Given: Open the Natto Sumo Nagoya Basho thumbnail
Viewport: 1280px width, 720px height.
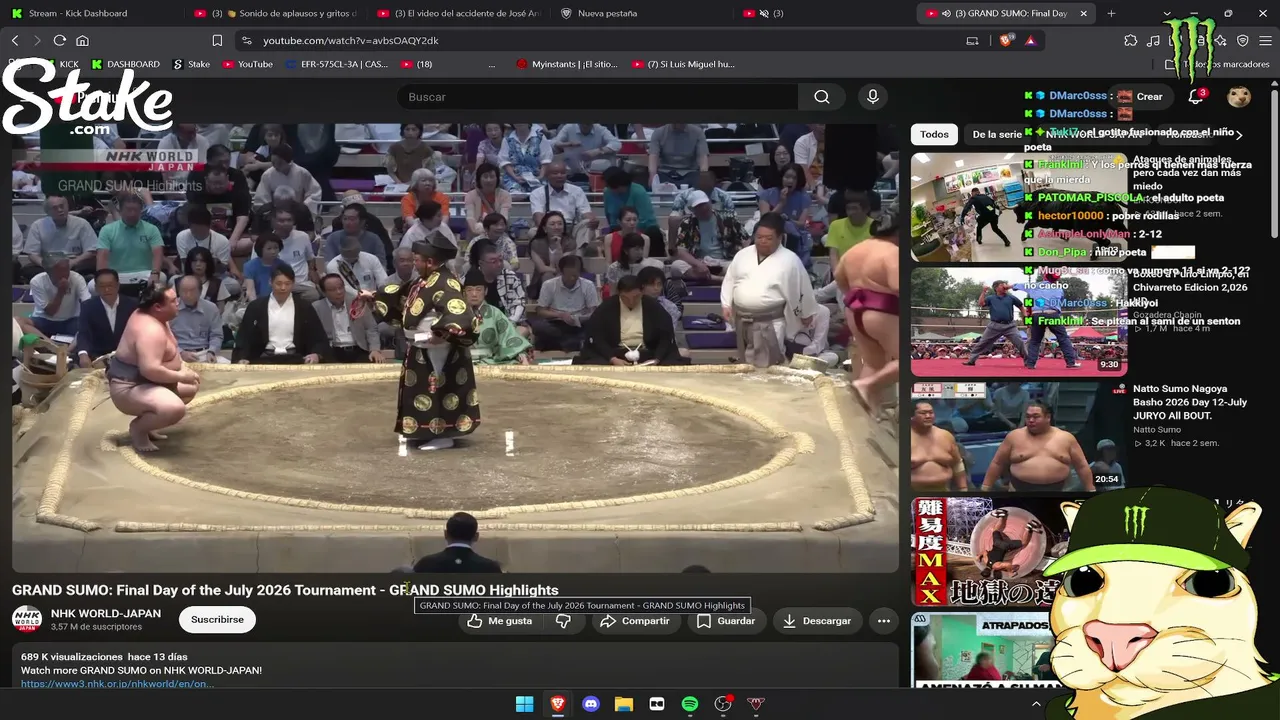Looking at the screenshot, I should [1019, 436].
